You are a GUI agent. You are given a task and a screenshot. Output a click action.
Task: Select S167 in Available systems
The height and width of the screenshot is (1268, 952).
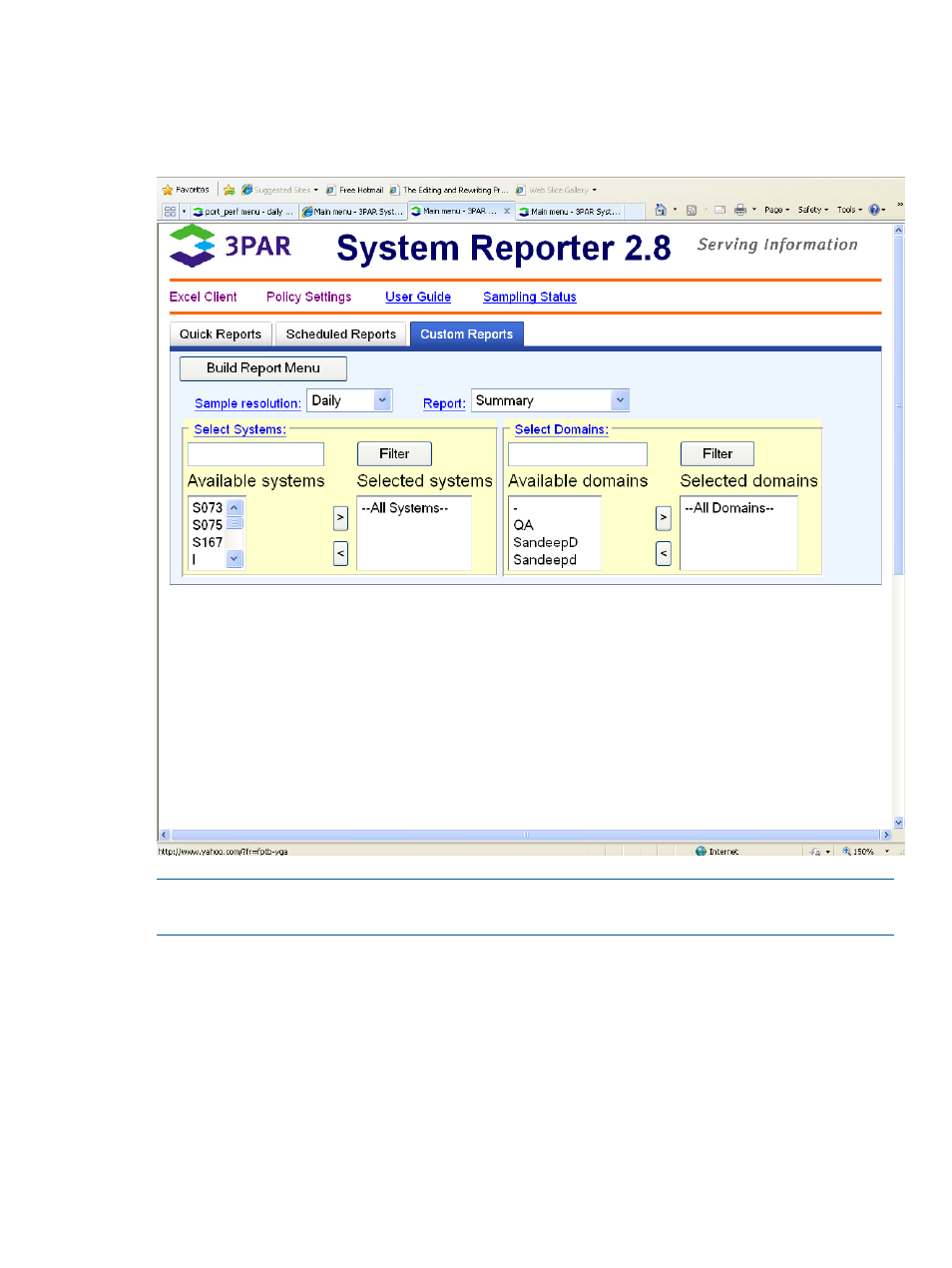pos(208,542)
